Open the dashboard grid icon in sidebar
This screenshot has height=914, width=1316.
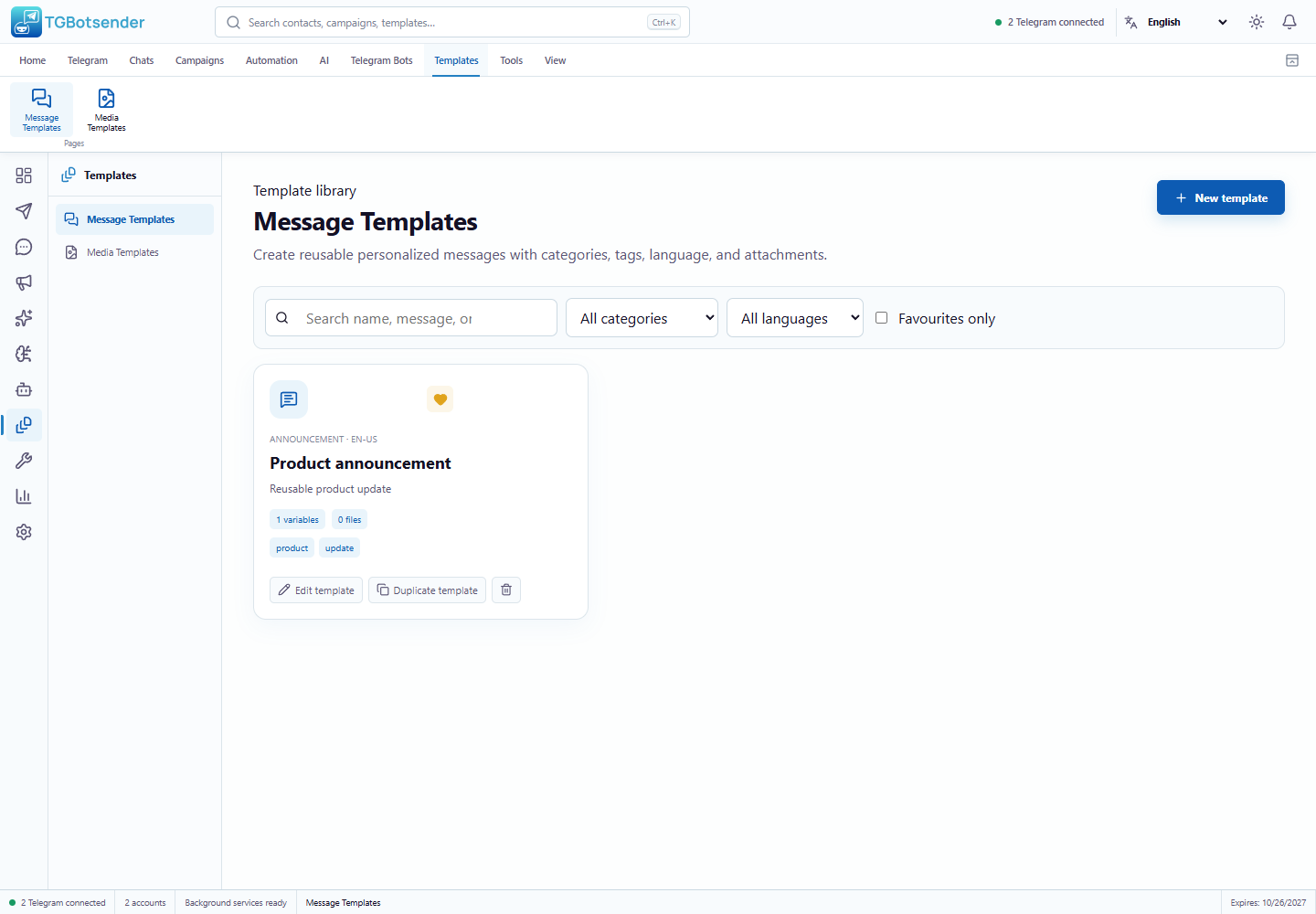click(24, 175)
